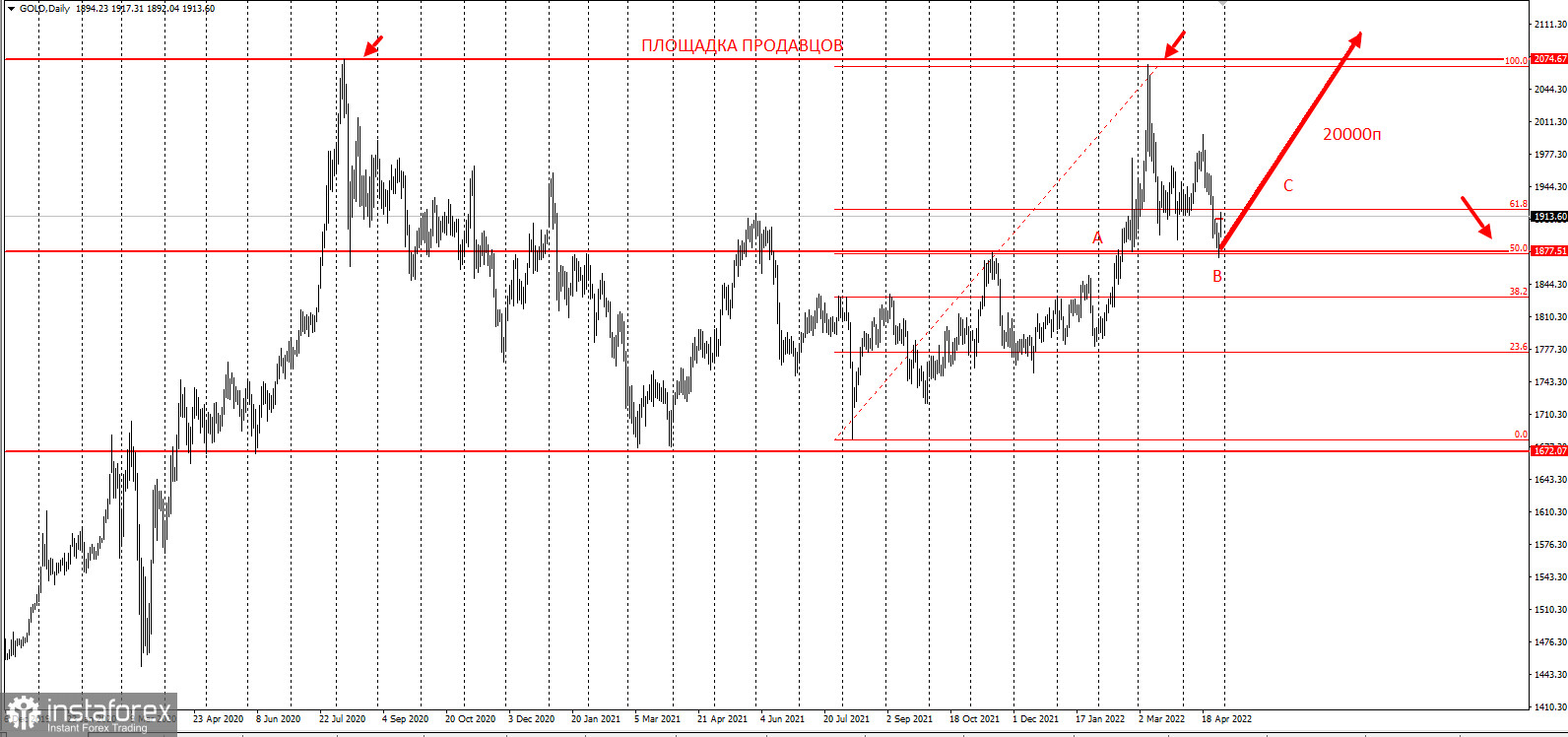Click the 2 Mar 2022 date label
Screen dimensions: 1568x737
click(1161, 719)
